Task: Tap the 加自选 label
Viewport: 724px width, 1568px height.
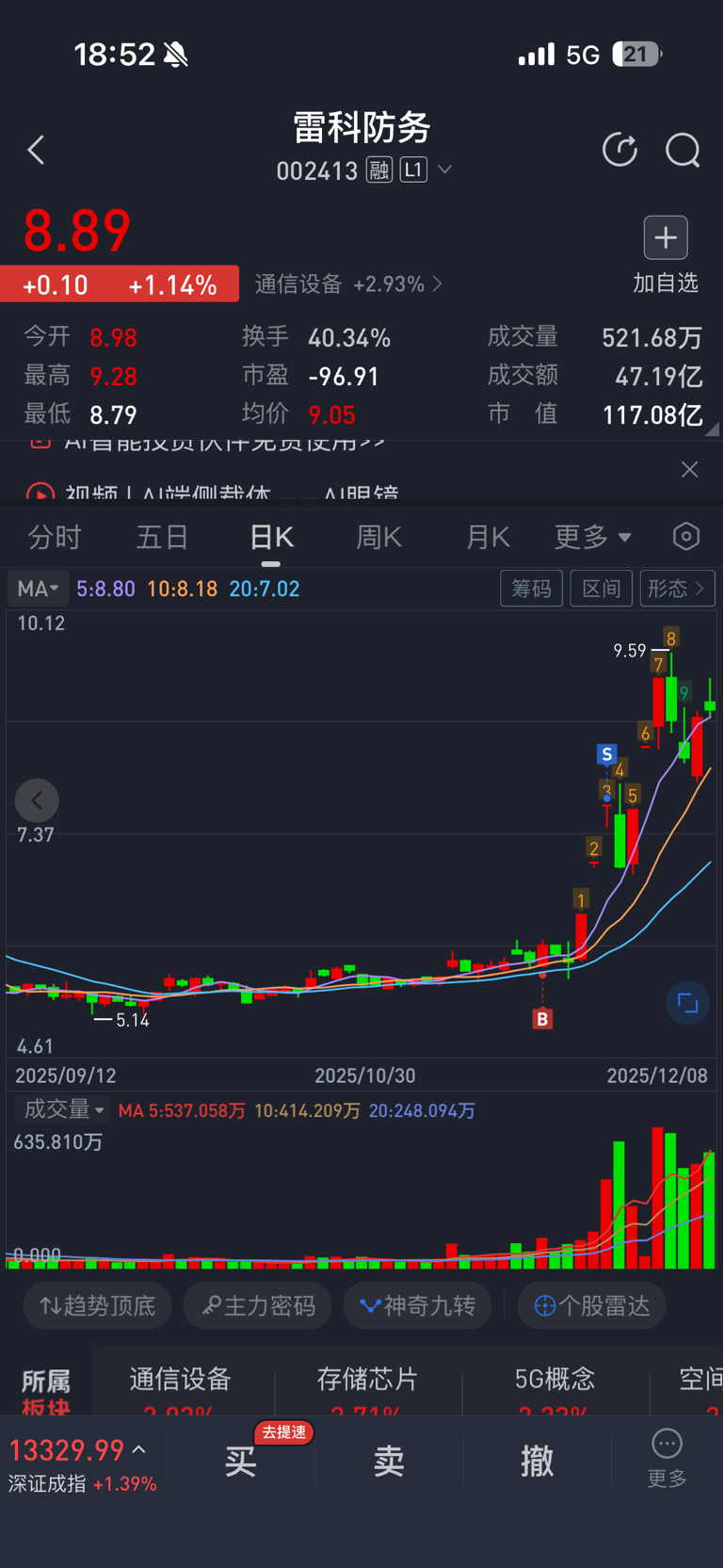Action: pos(666,283)
